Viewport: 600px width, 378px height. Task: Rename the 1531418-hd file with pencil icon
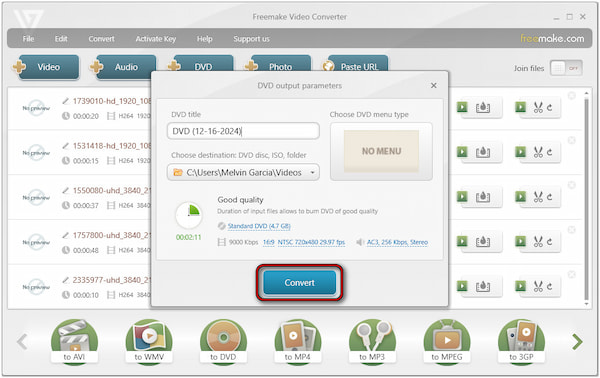[65, 146]
